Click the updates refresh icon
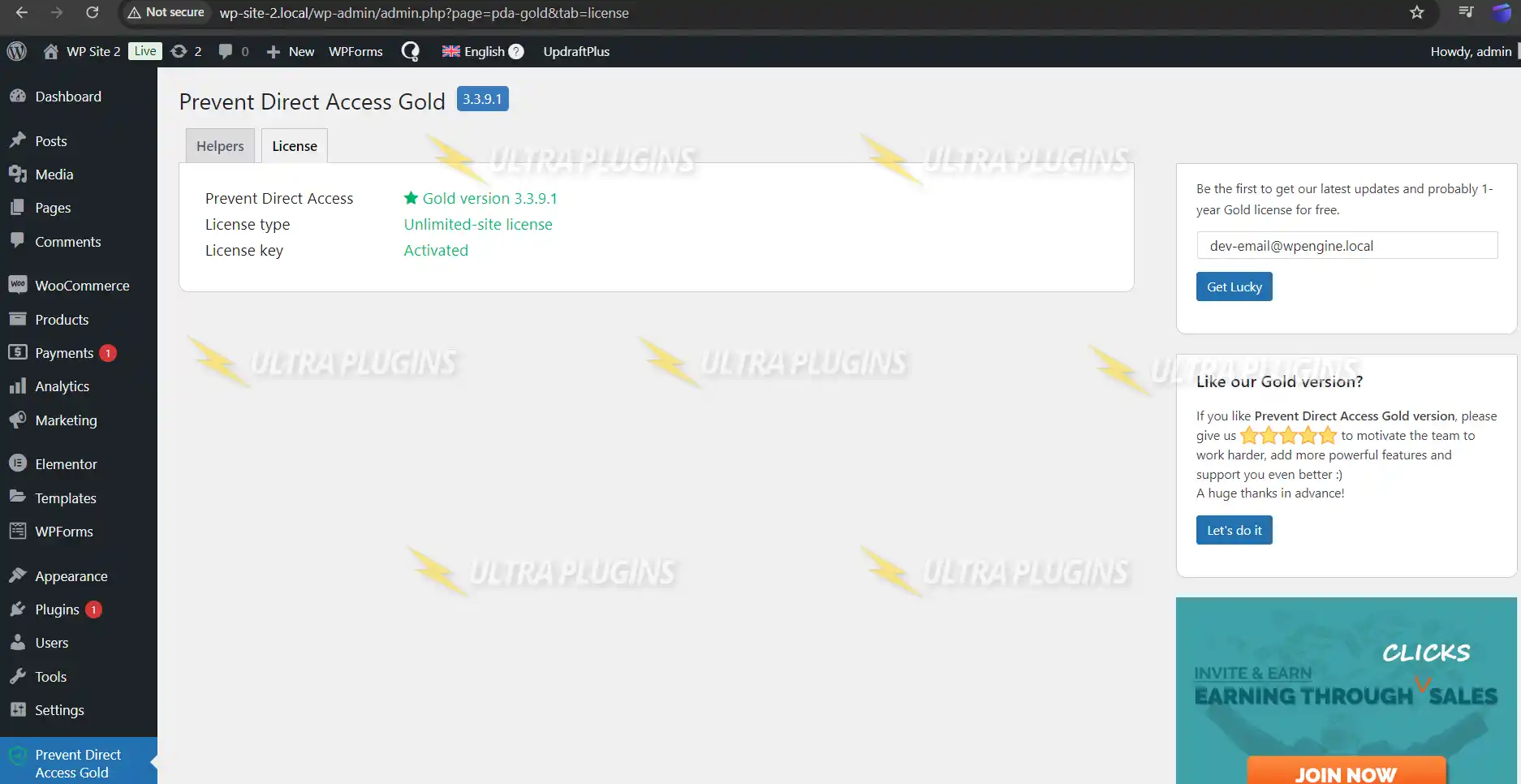 click(x=179, y=51)
